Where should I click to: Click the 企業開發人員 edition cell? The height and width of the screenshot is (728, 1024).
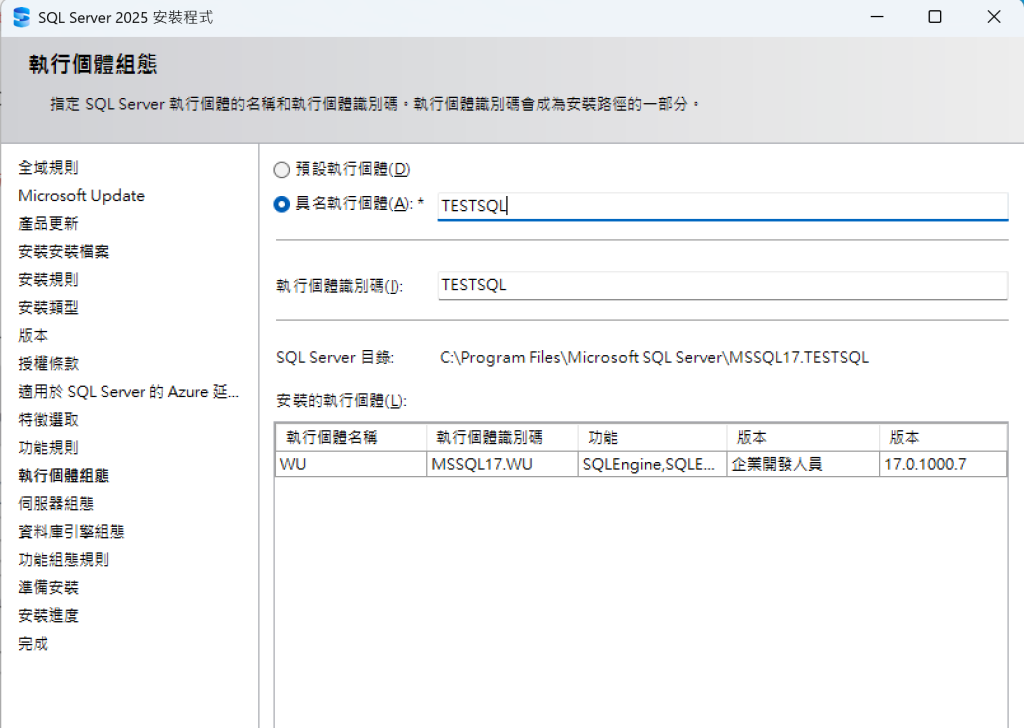coord(803,464)
